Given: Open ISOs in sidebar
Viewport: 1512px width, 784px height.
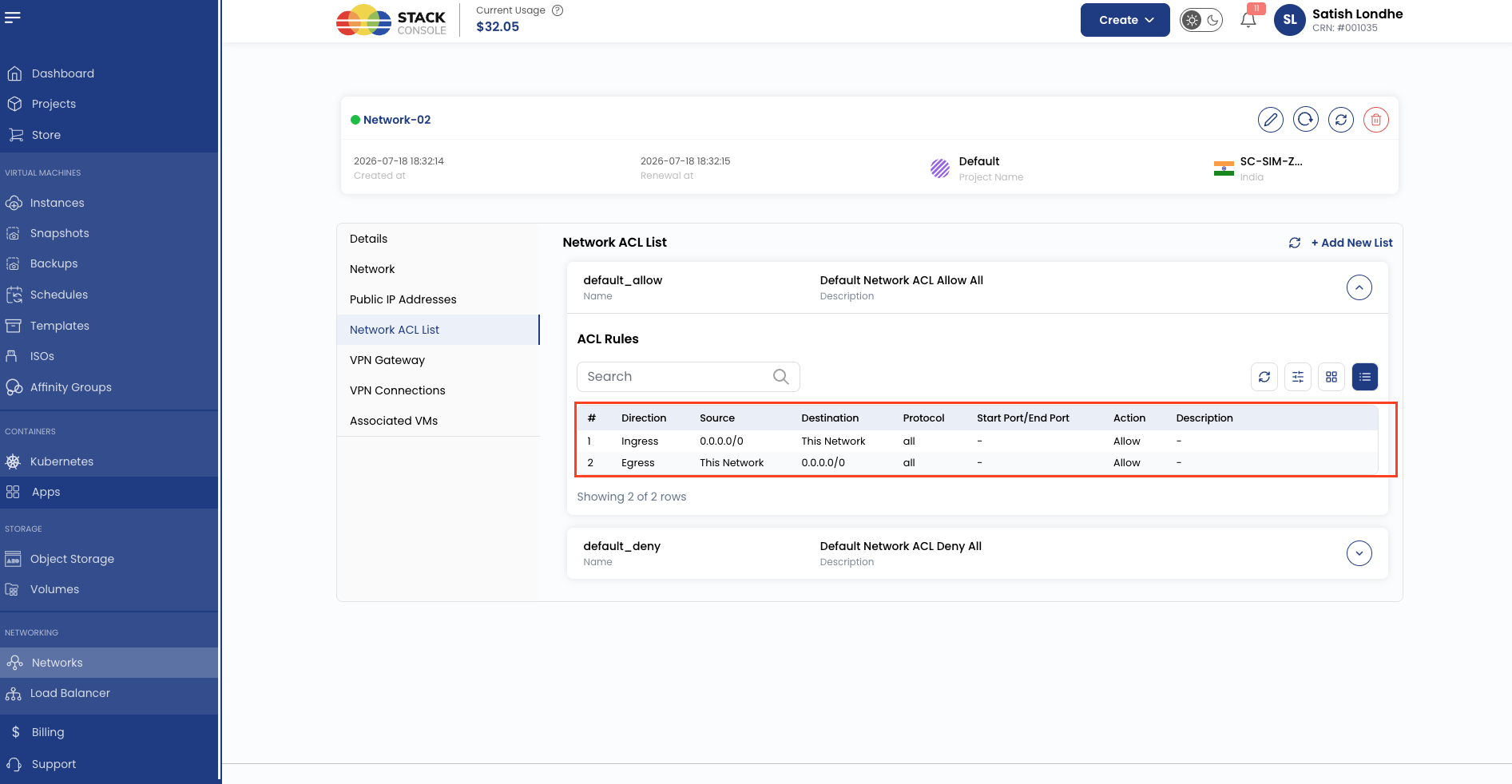Looking at the screenshot, I should pos(109,356).
